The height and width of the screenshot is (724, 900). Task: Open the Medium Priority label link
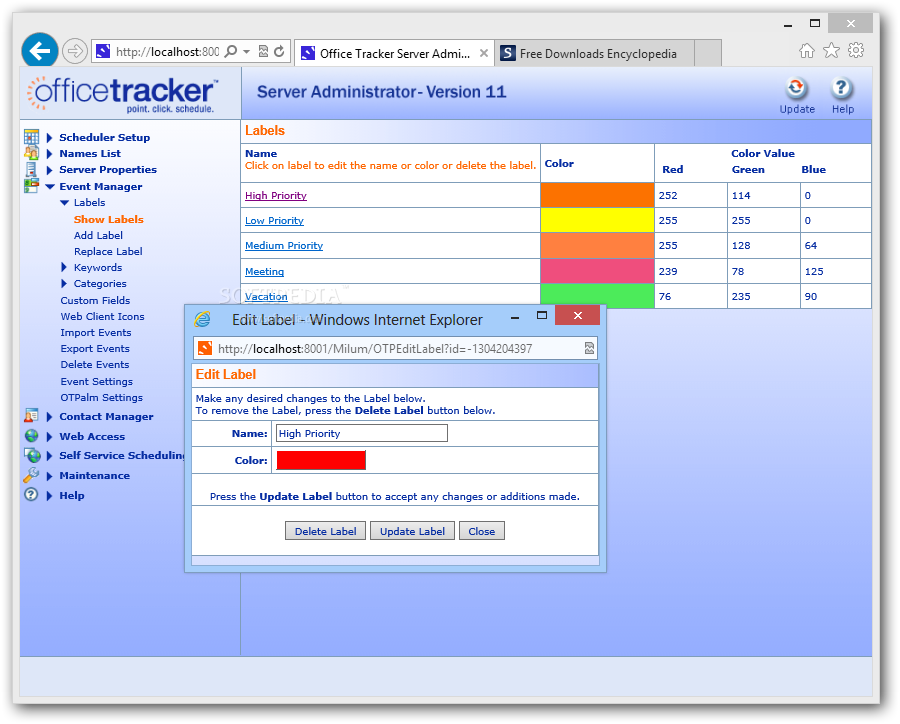pyautogui.click(x=284, y=245)
